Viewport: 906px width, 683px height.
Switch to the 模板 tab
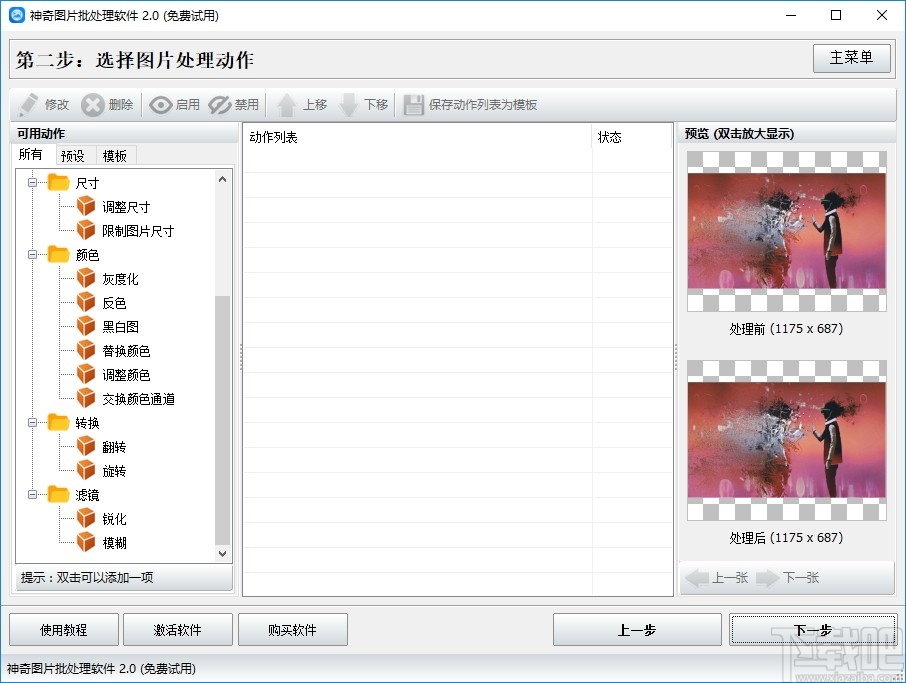[114, 155]
